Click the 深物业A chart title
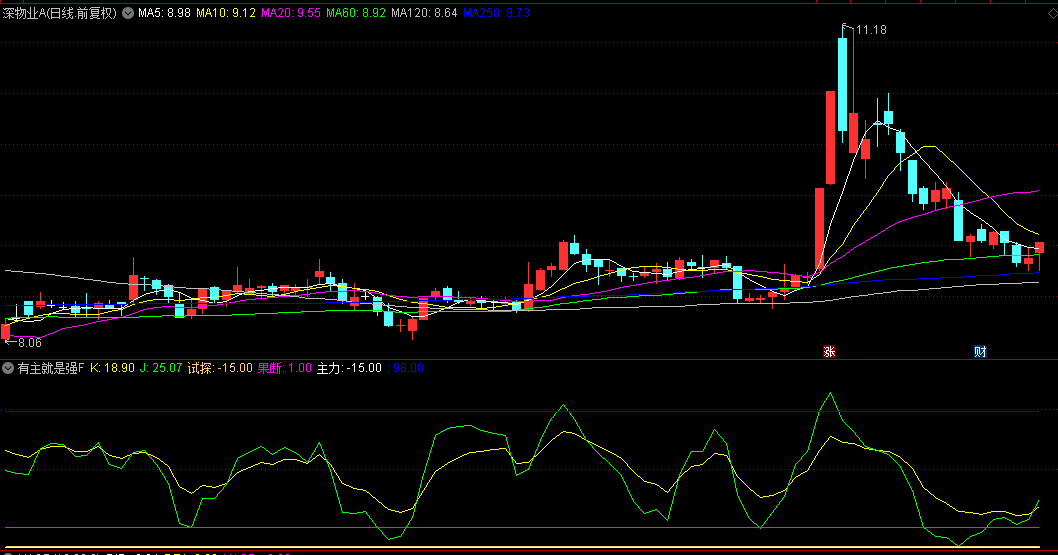Screen dimensions: 1058x555 pos(60,14)
